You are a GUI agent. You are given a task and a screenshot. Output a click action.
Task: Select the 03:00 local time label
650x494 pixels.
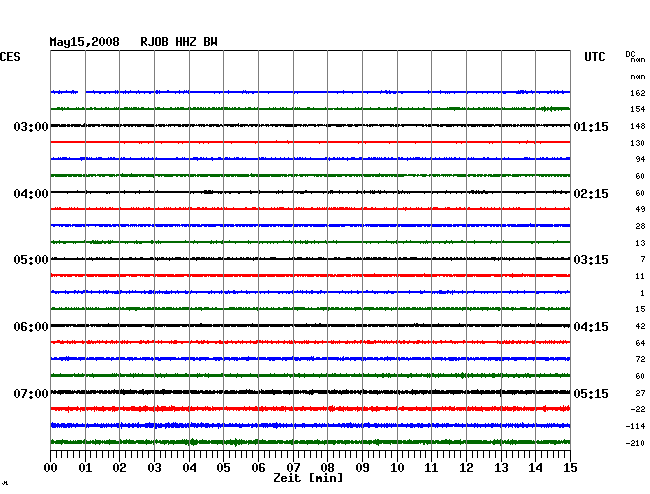click(31, 126)
